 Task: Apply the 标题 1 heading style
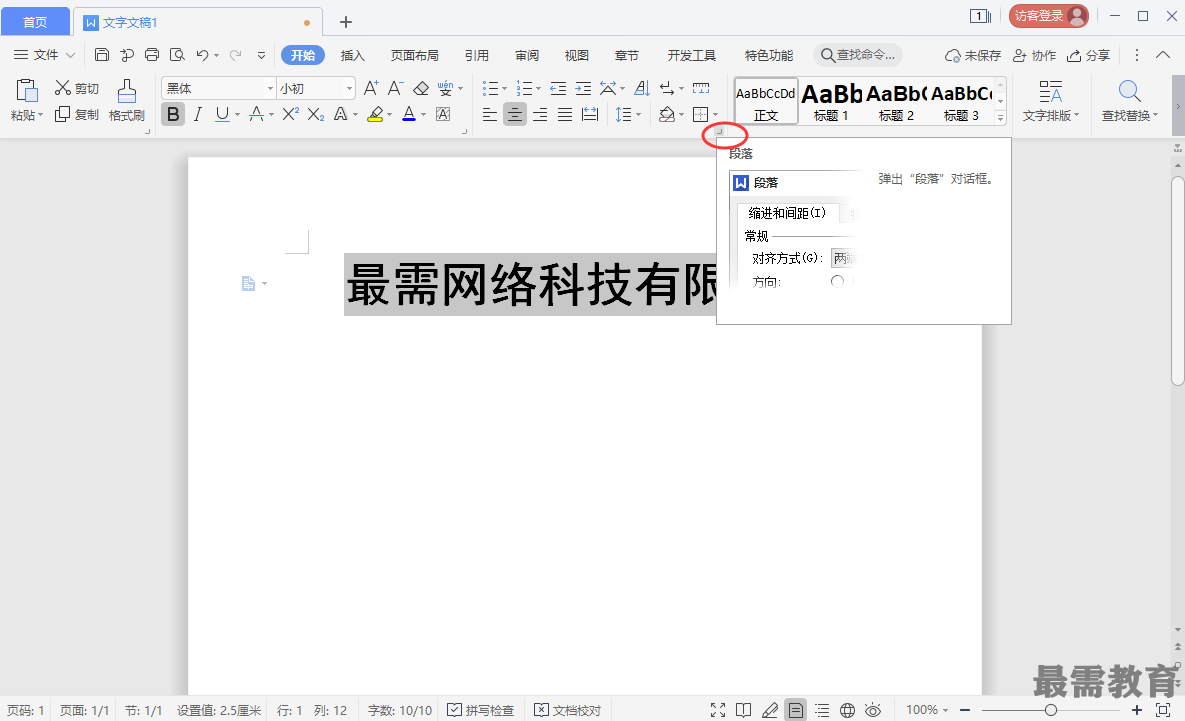(x=831, y=101)
